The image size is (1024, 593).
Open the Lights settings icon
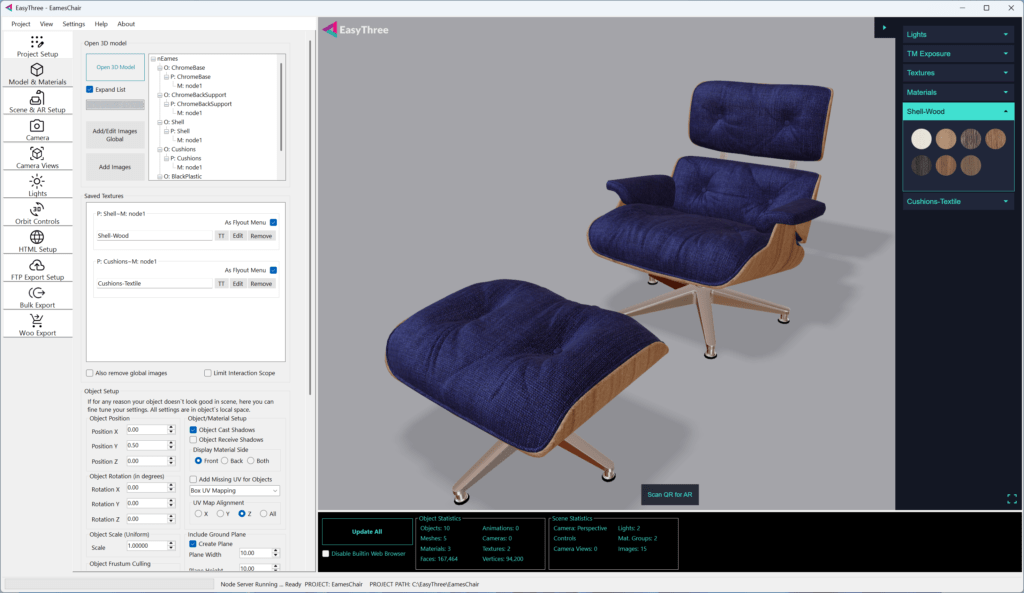[x=37, y=185]
